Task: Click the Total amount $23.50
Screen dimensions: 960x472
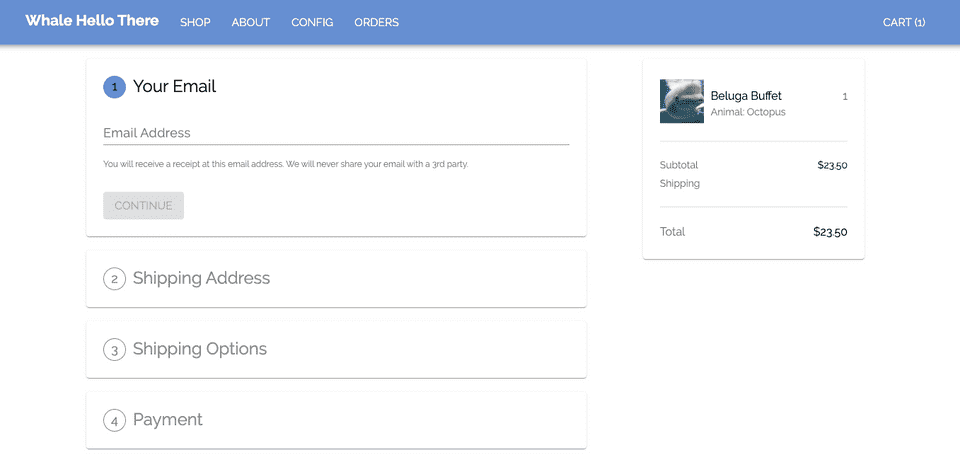Action: 830,231
